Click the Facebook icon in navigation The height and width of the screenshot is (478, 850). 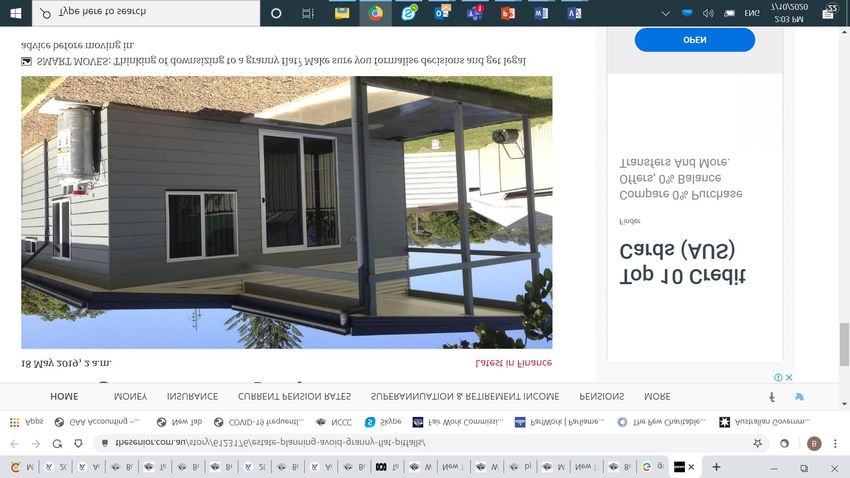772,397
